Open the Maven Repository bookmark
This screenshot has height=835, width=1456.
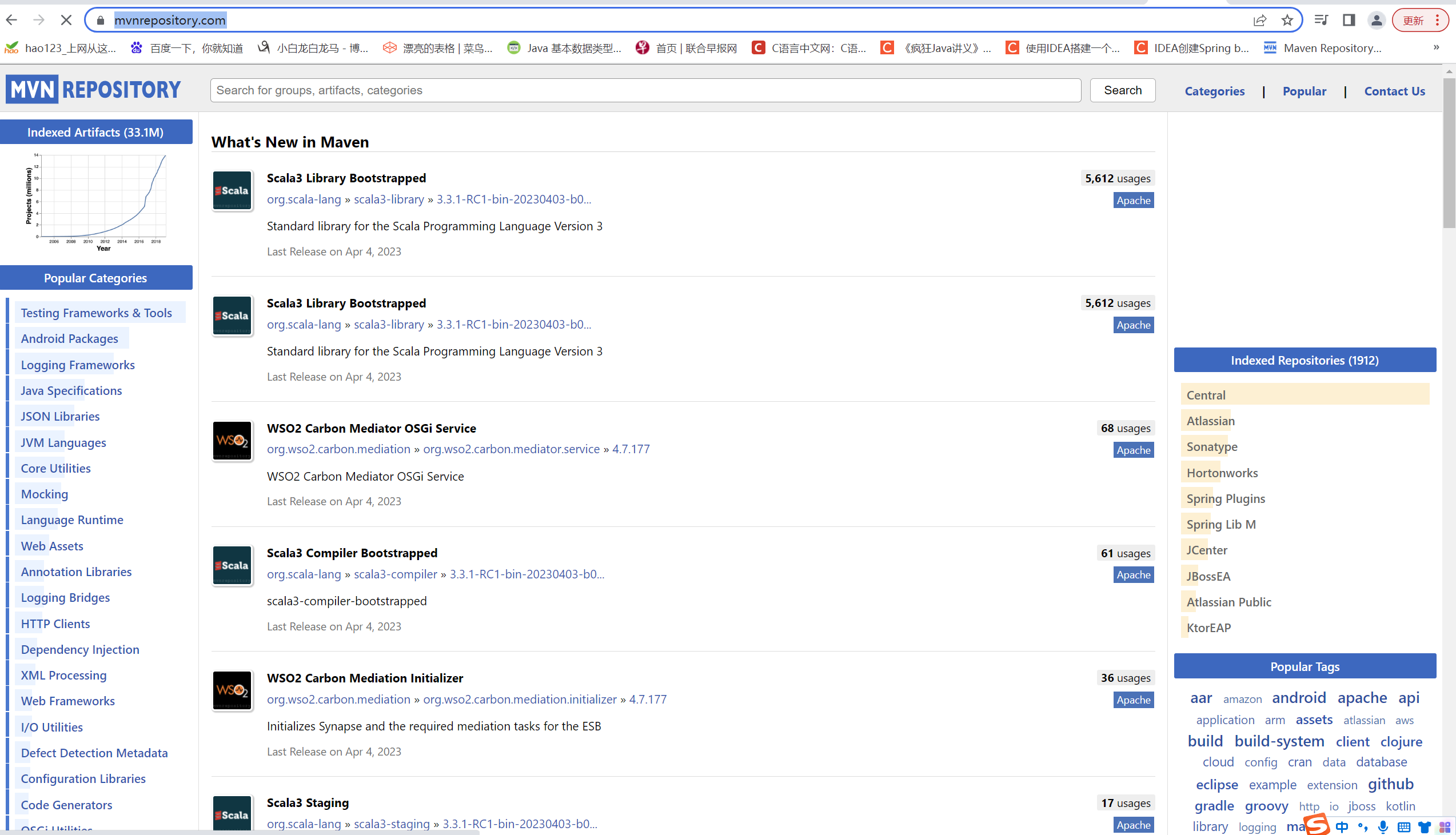click(x=1323, y=47)
